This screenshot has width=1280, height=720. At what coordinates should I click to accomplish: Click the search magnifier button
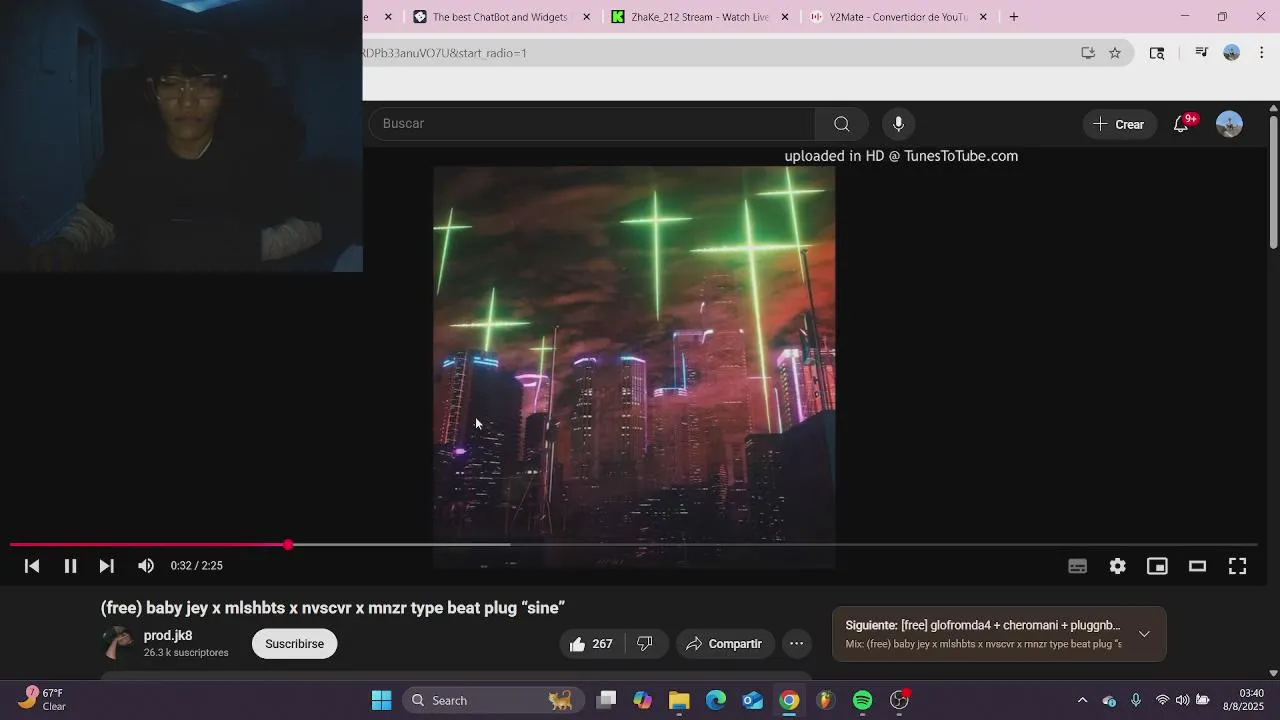click(x=842, y=124)
